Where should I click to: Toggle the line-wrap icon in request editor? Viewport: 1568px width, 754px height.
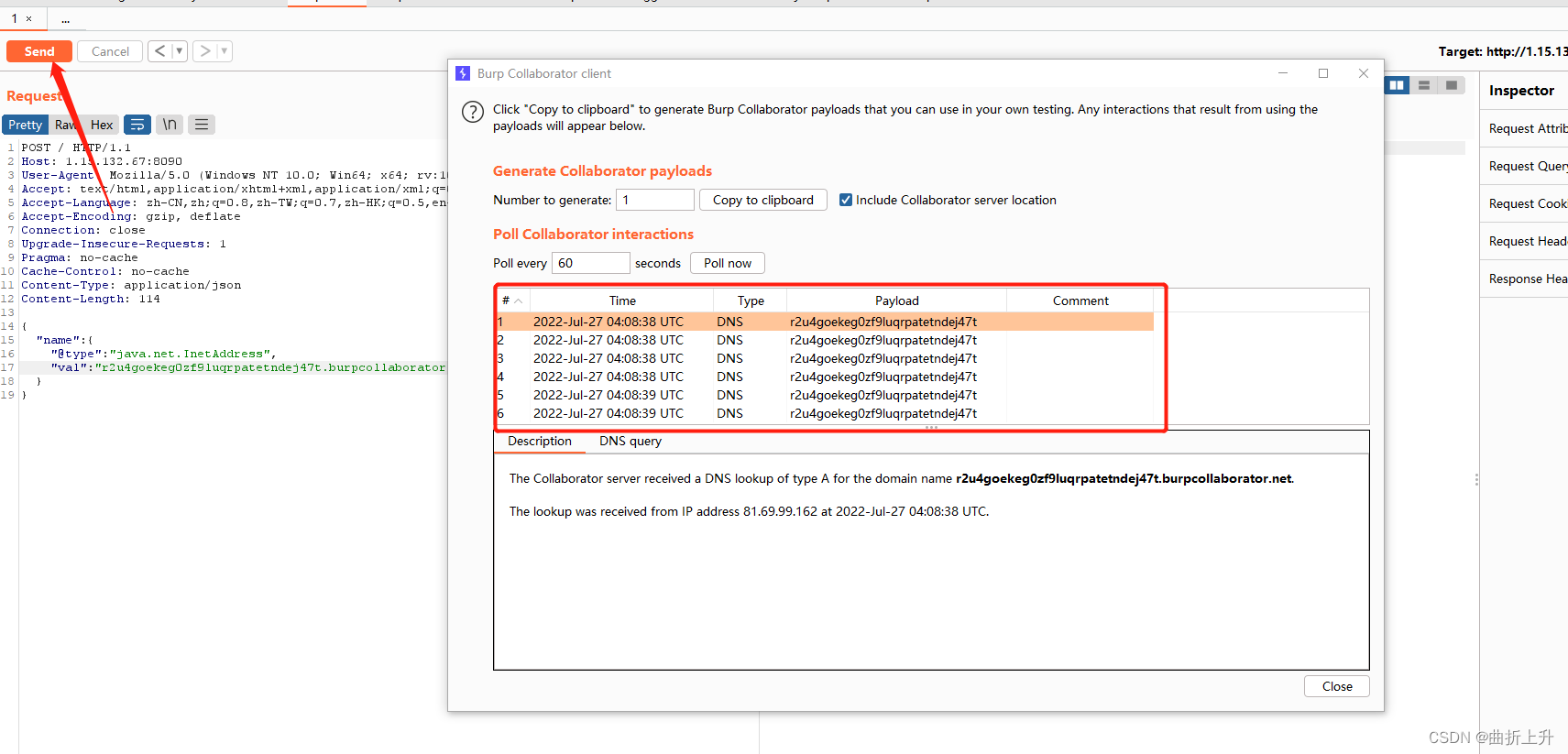click(137, 125)
